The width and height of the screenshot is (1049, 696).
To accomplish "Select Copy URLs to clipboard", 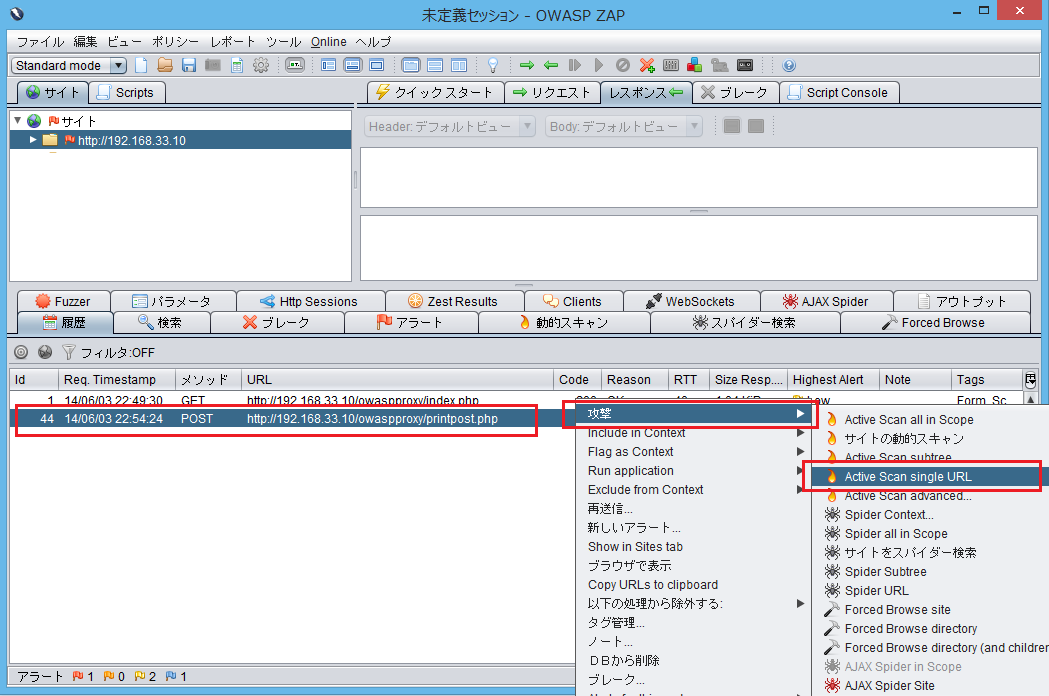I will tap(653, 585).
